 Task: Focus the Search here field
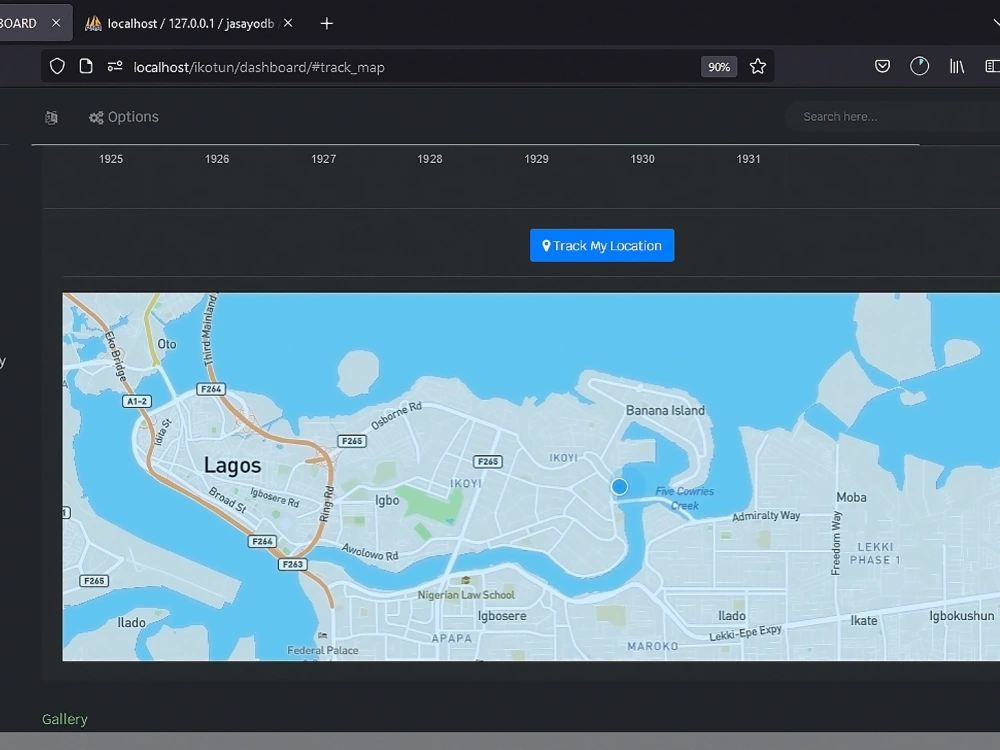coord(893,117)
